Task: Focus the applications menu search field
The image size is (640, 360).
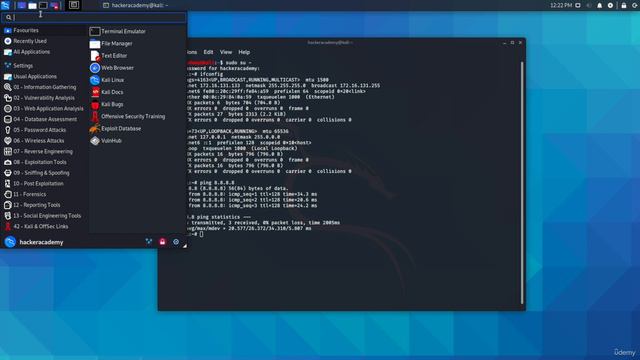Action: pos(94,17)
